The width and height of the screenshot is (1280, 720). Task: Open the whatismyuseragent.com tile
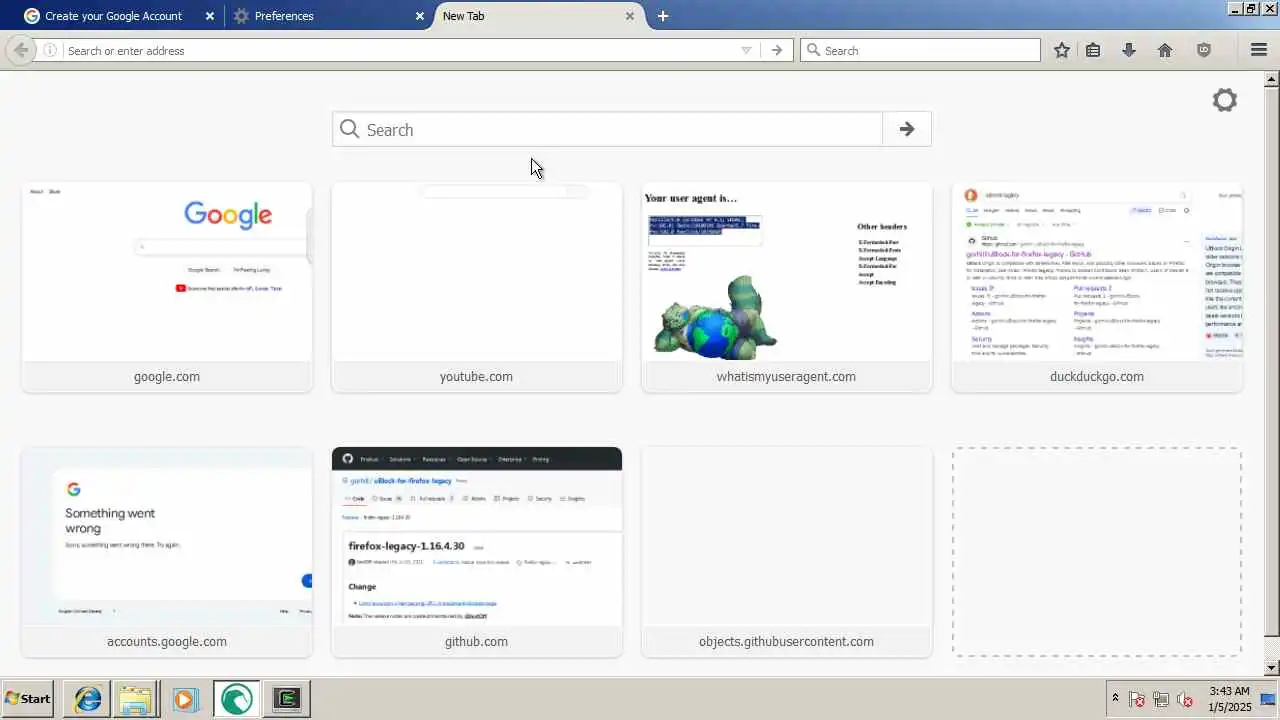point(787,287)
